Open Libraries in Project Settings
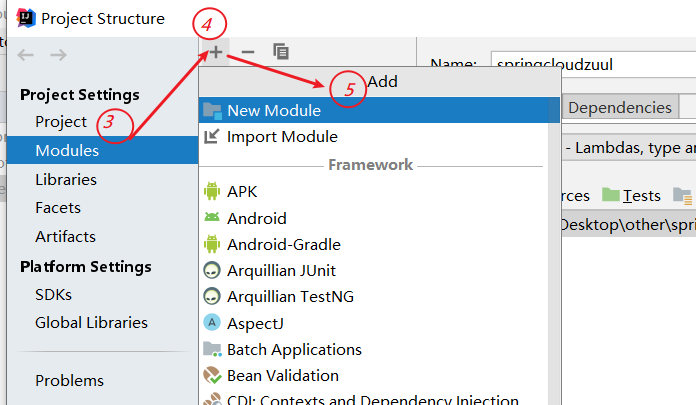Screen dimensions: 696x405 tap(66, 179)
